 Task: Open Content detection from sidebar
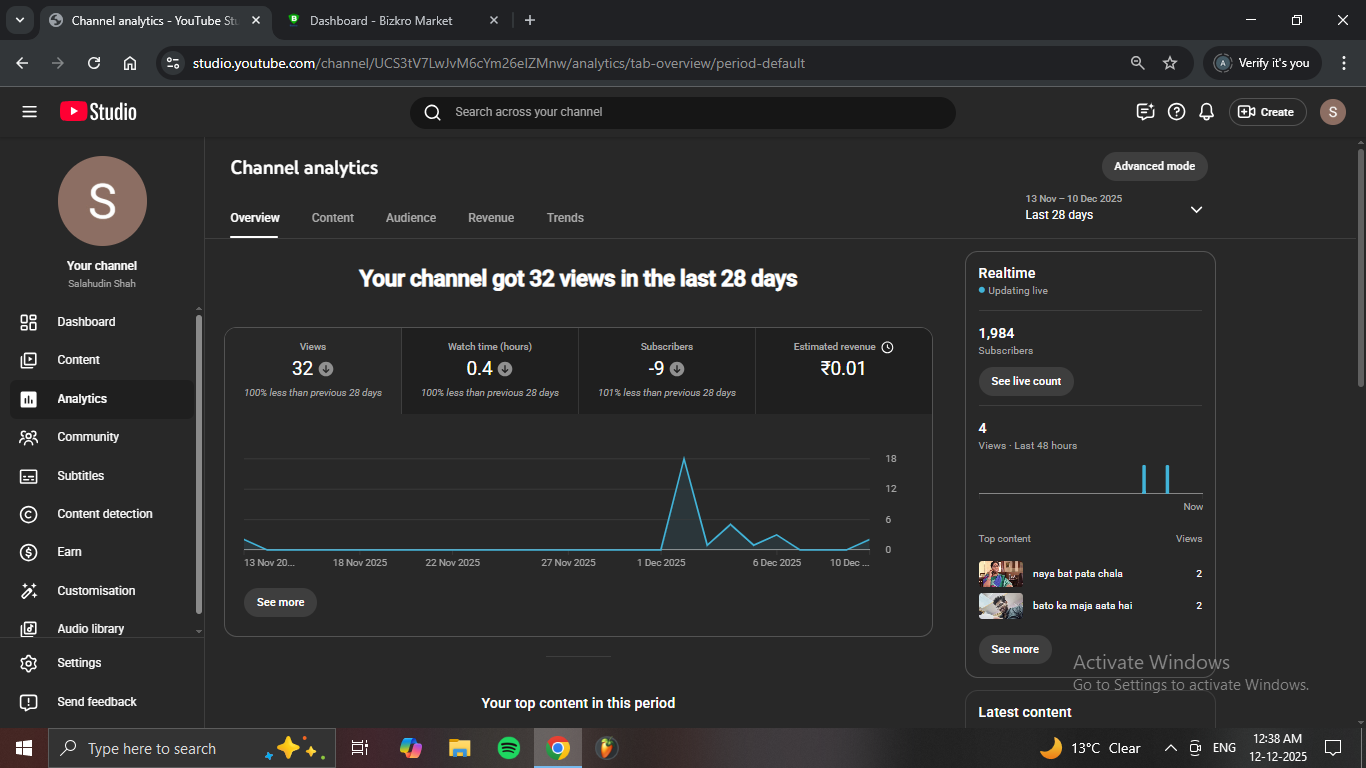pyautogui.click(x=104, y=514)
